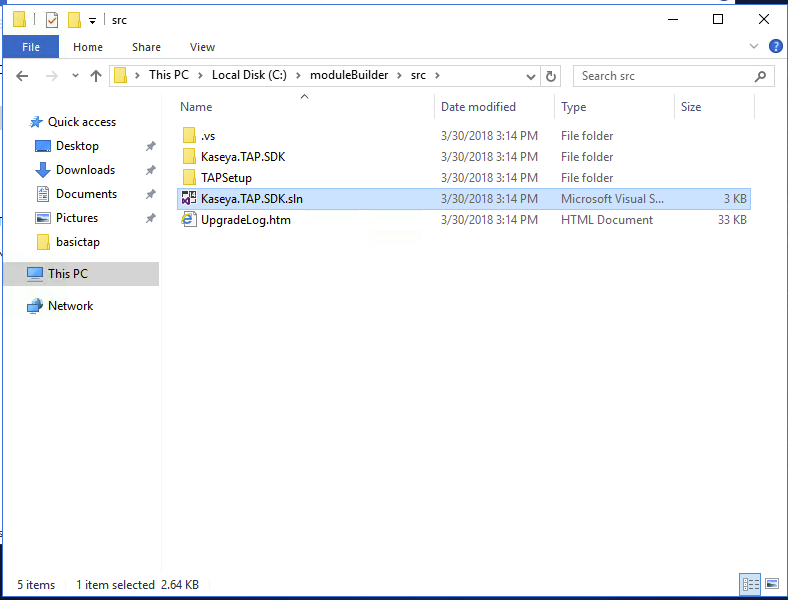
Task: Click the Network icon in navigation pane
Action: 35,306
